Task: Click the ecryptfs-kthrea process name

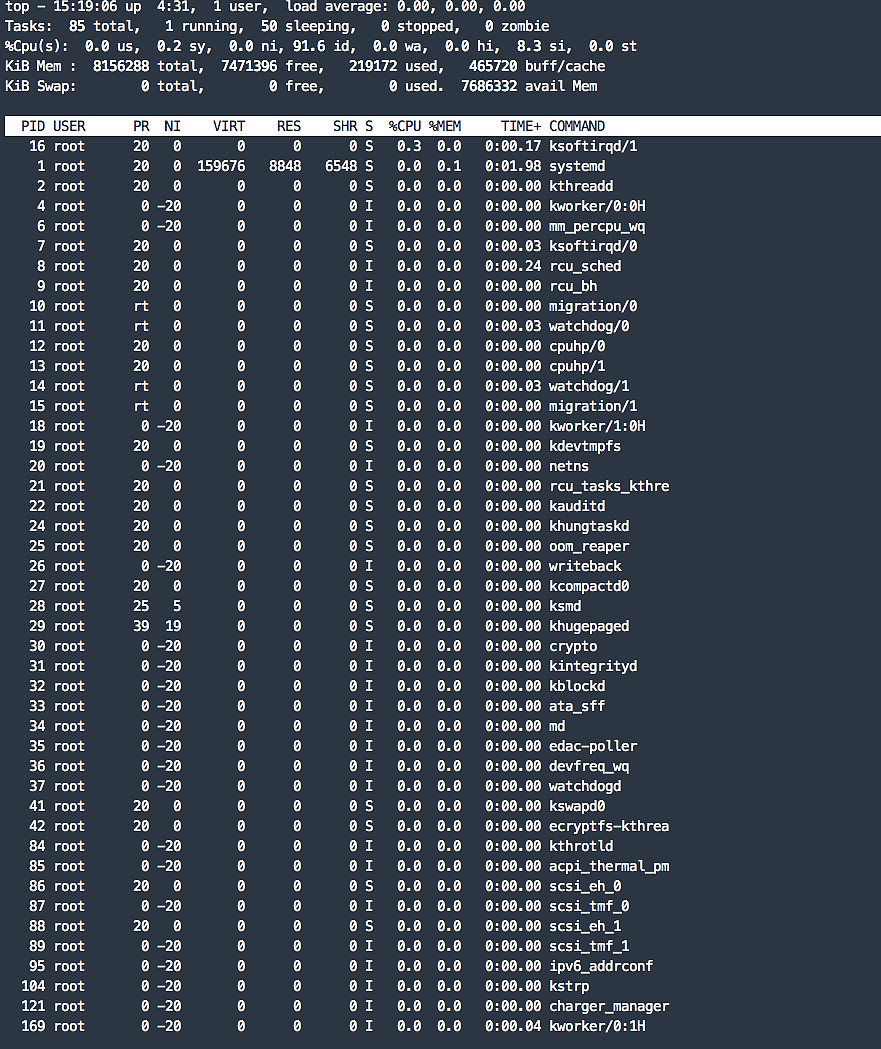Action: click(609, 826)
